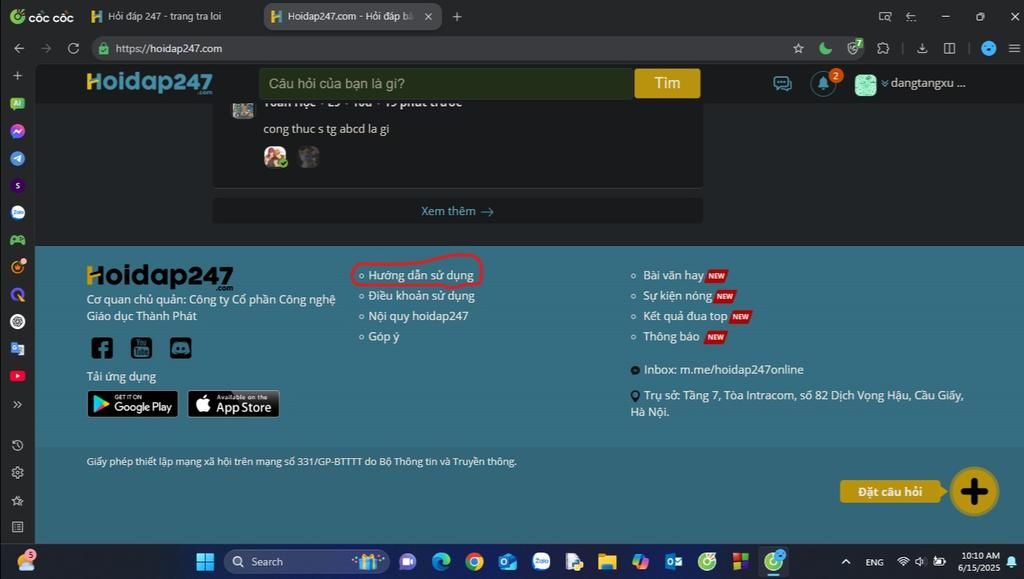
Task: Reload the page
Action: point(73,48)
